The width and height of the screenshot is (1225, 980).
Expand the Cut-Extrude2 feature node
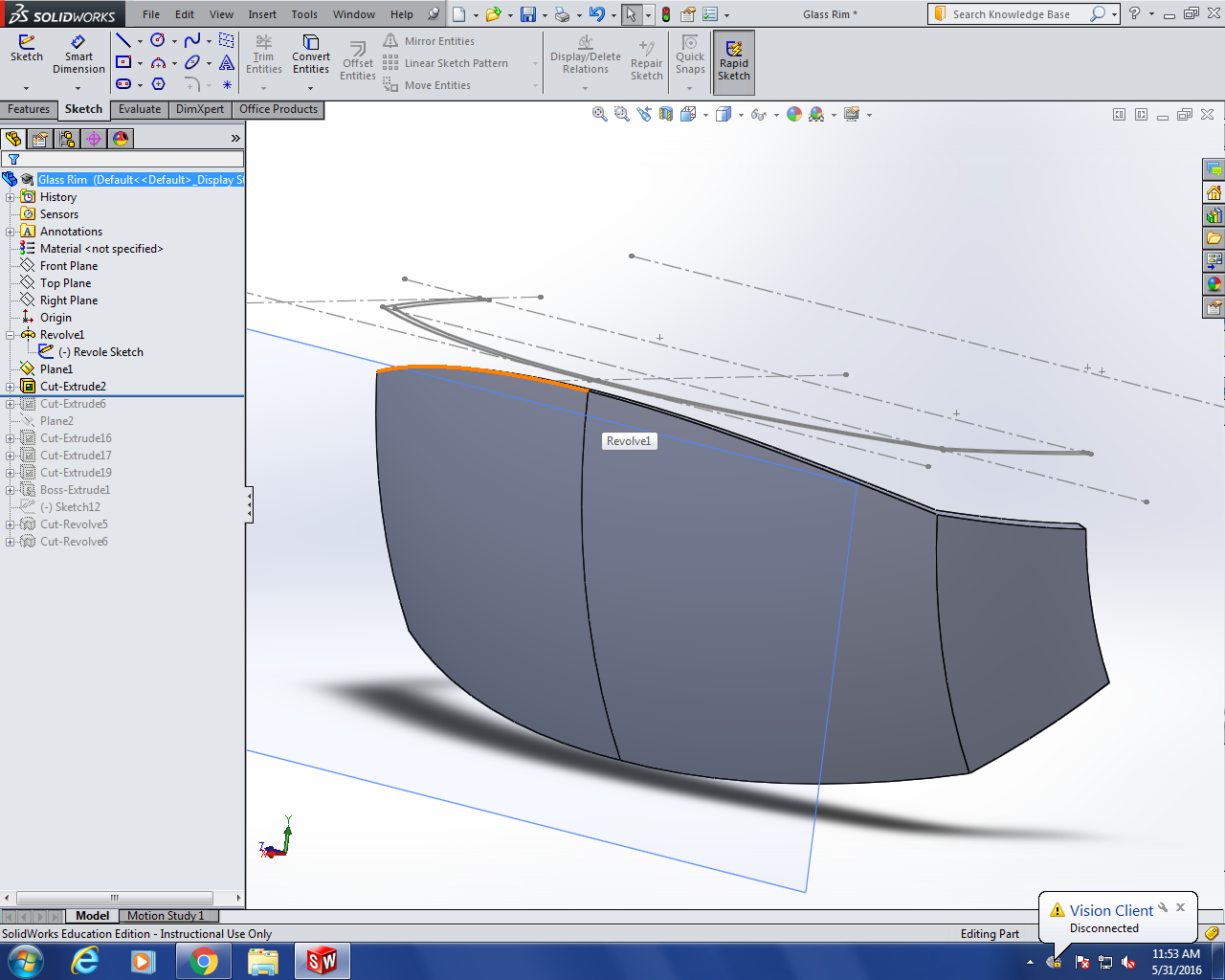(x=11, y=387)
